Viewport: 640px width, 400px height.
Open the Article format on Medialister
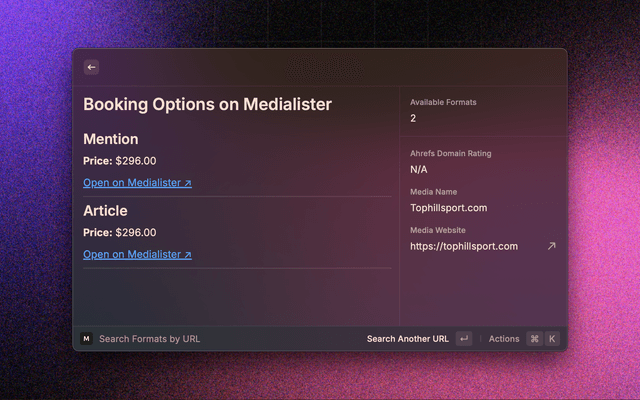(x=137, y=255)
